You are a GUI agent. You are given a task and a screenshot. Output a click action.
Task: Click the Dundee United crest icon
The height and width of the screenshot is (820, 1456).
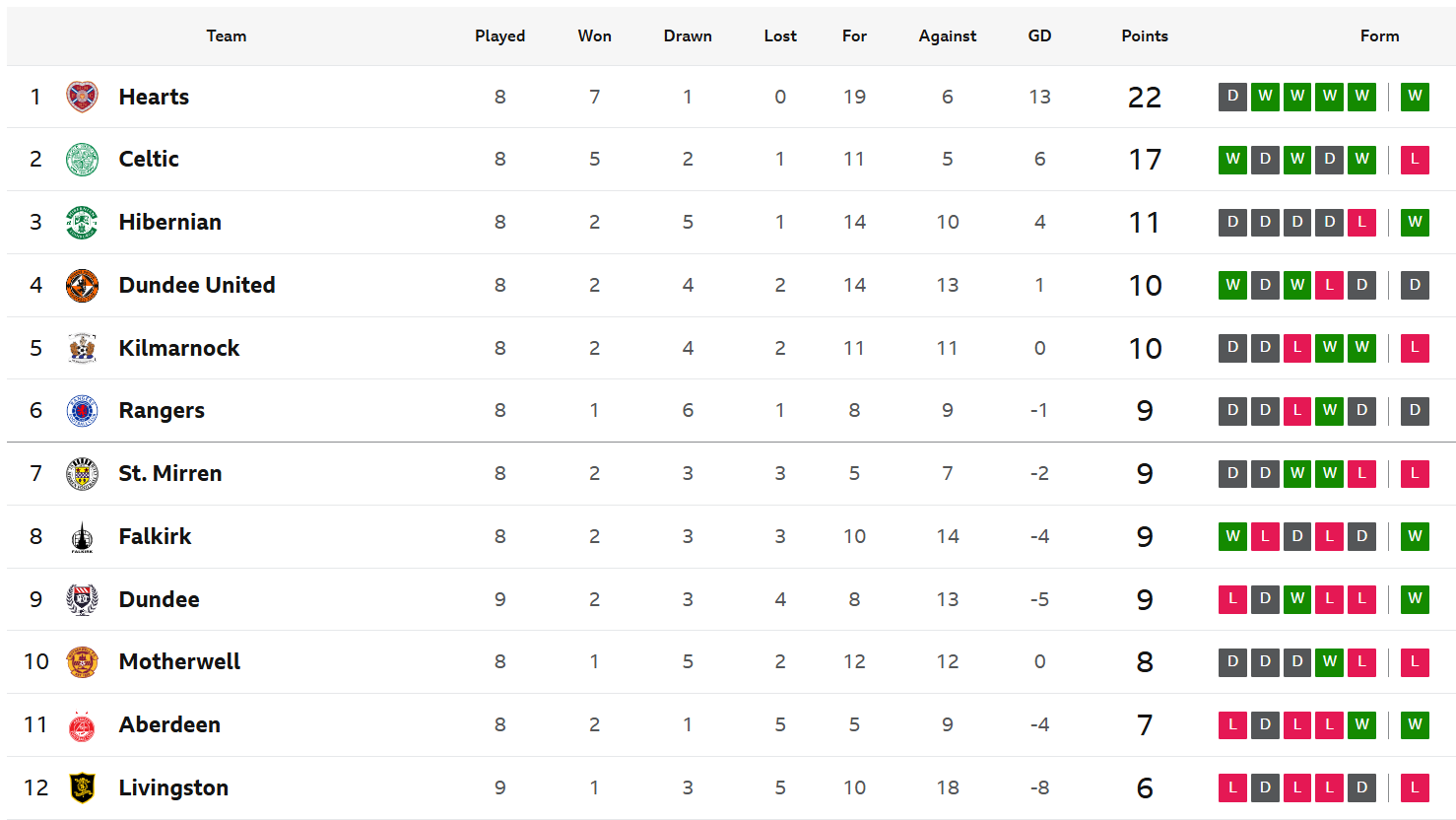point(82,286)
